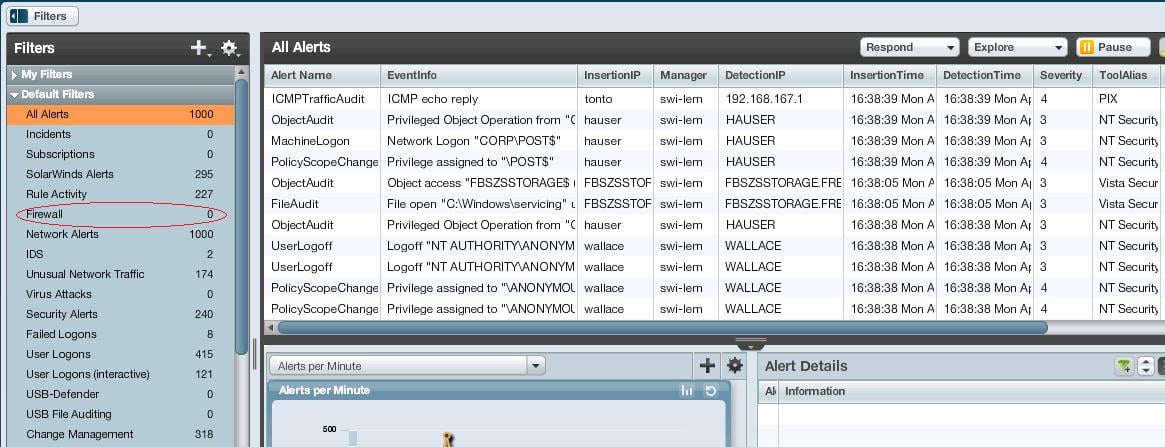Open the Filters gear settings menu
1165x447 pixels.
point(230,48)
